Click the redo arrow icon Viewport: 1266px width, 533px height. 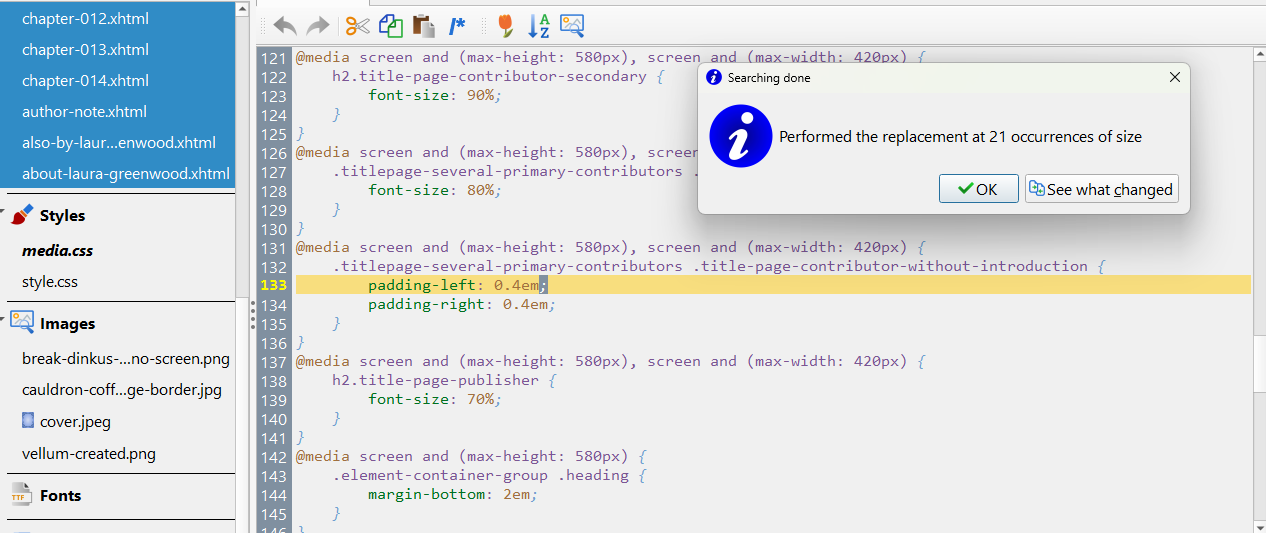[x=317, y=26]
